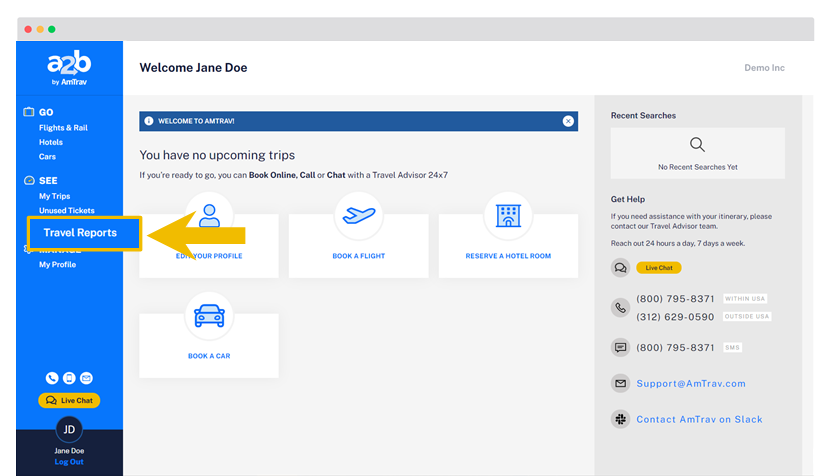Image resolution: width=832 pixels, height=476 pixels.
Task: Click the Log Out link
Action: (x=69, y=462)
